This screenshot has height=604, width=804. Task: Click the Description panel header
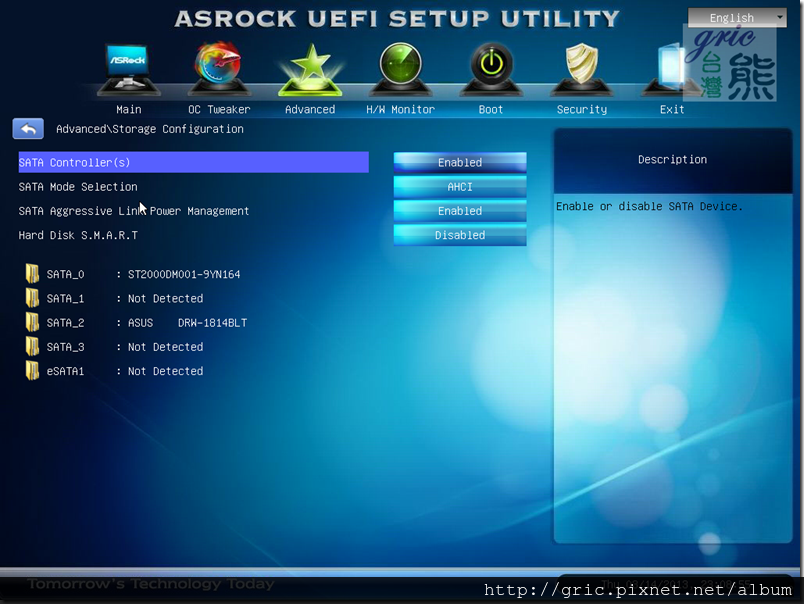(x=672, y=159)
